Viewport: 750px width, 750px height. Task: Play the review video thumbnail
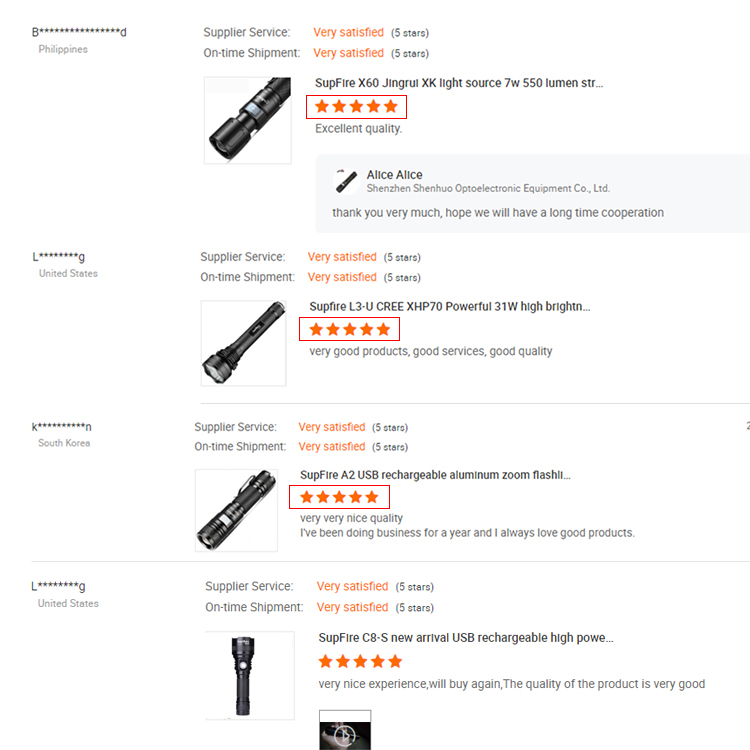point(345,730)
